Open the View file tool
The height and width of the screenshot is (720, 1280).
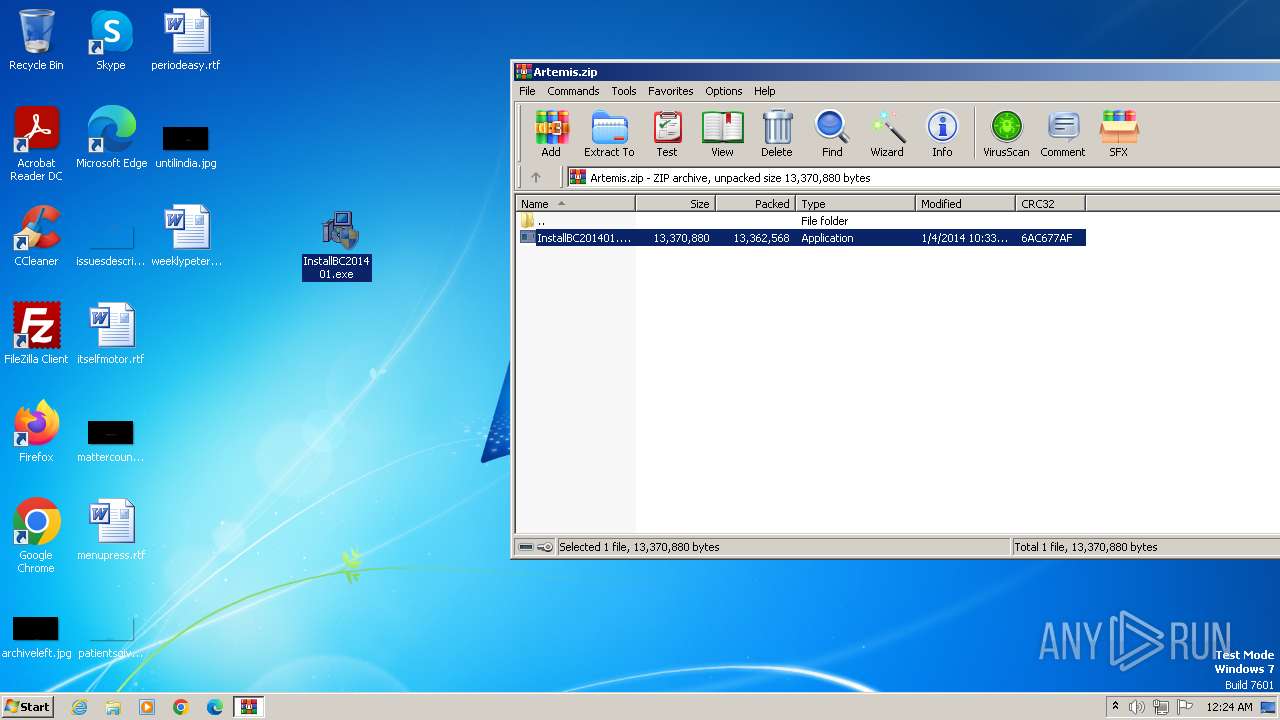coord(722,134)
